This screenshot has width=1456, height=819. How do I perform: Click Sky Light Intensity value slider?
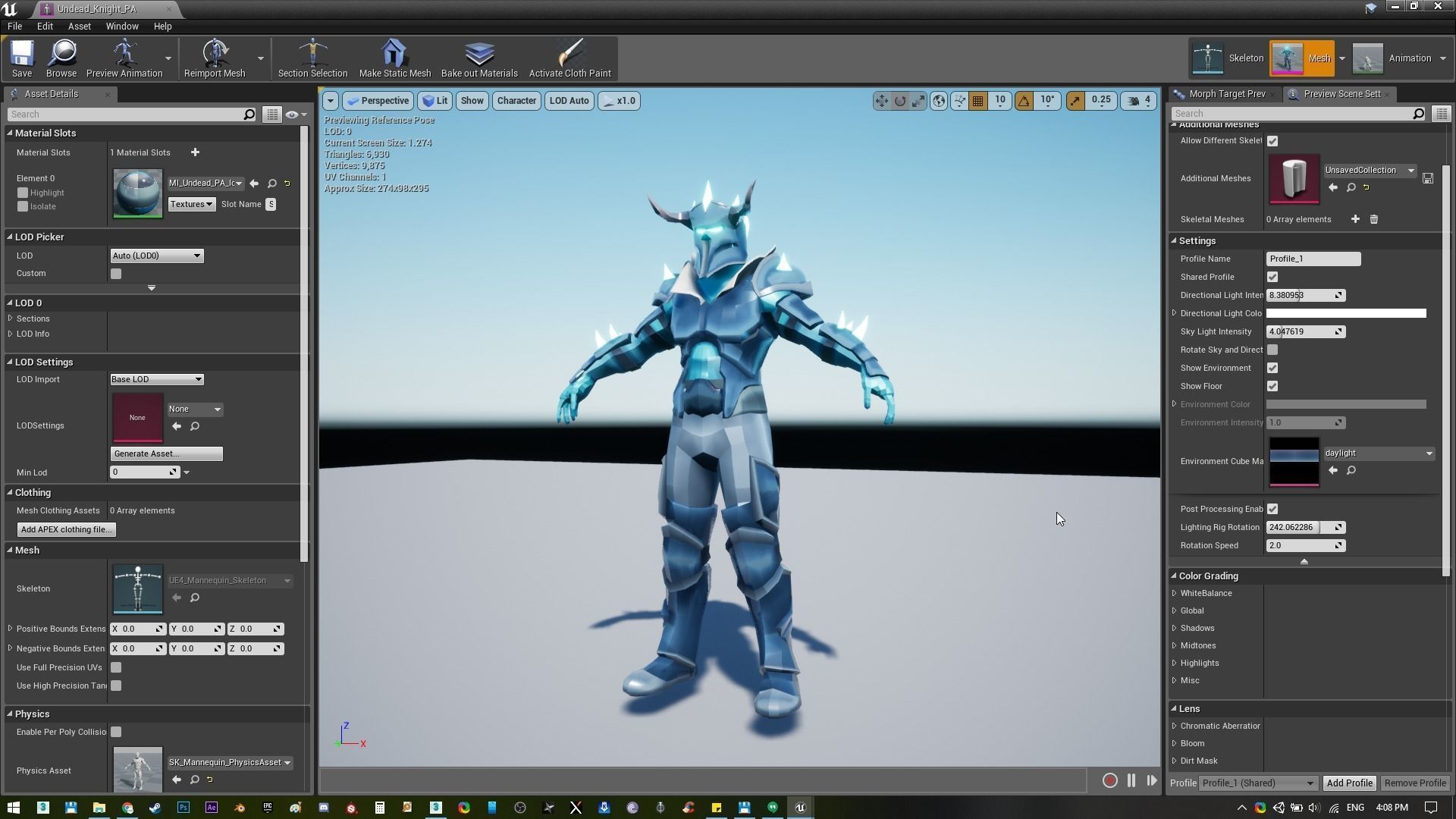coord(1306,331)
